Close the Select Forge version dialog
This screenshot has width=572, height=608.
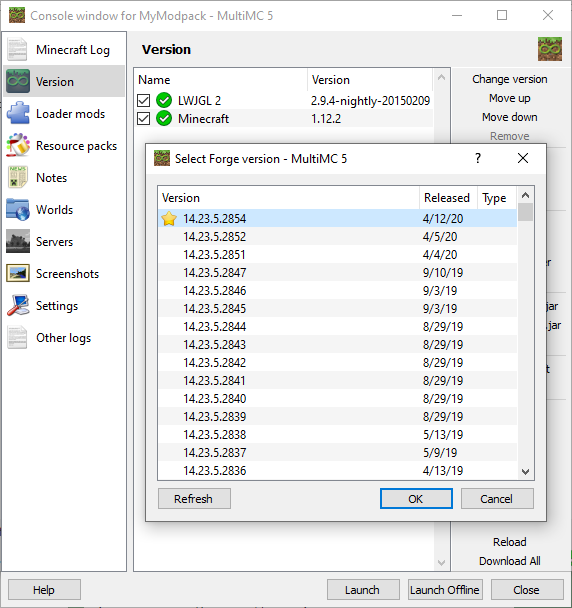(x=523, y=158)
